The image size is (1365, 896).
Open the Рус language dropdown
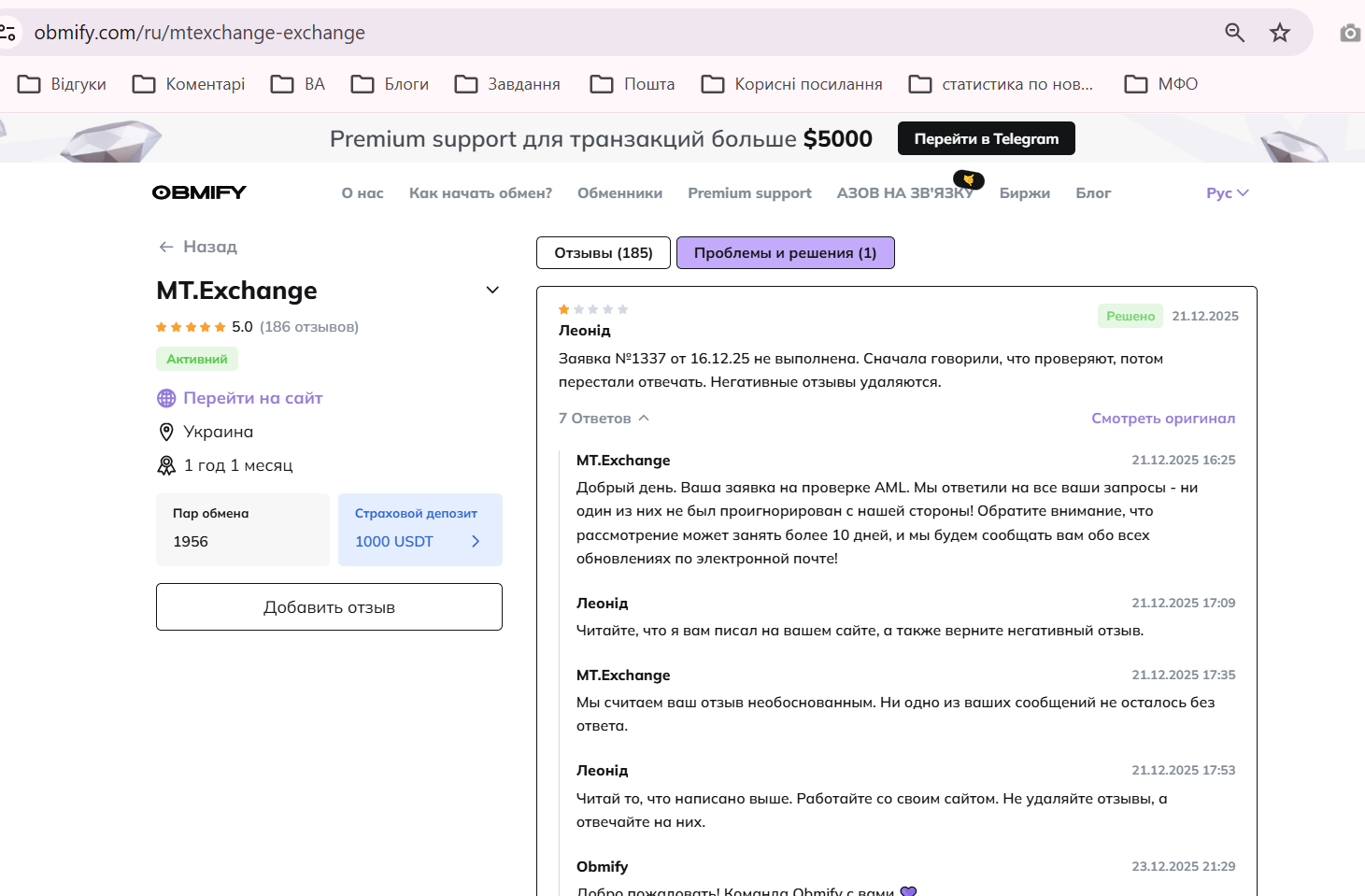point(1228,193)
